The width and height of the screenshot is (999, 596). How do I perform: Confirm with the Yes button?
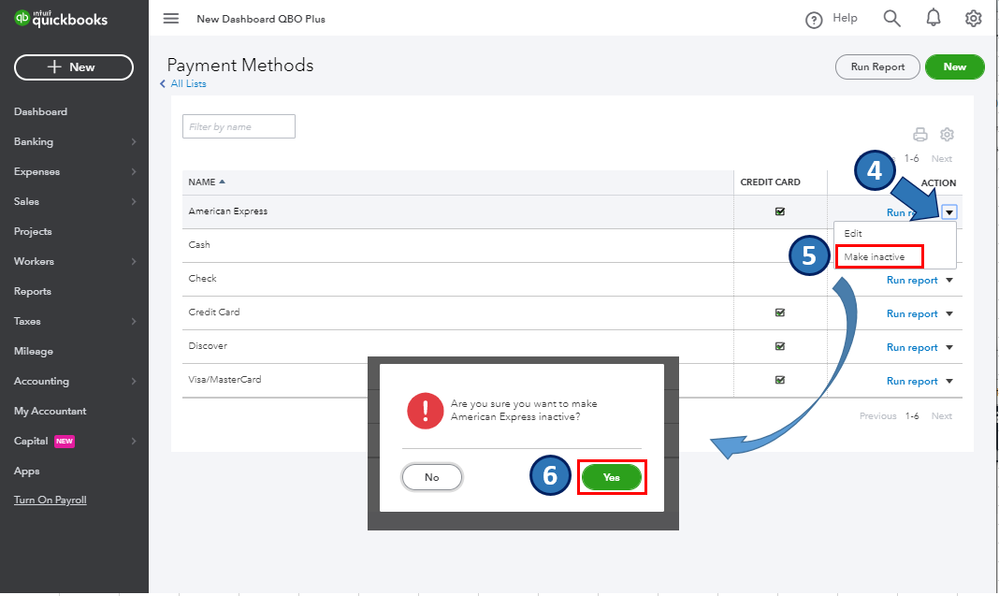(612, 477)
